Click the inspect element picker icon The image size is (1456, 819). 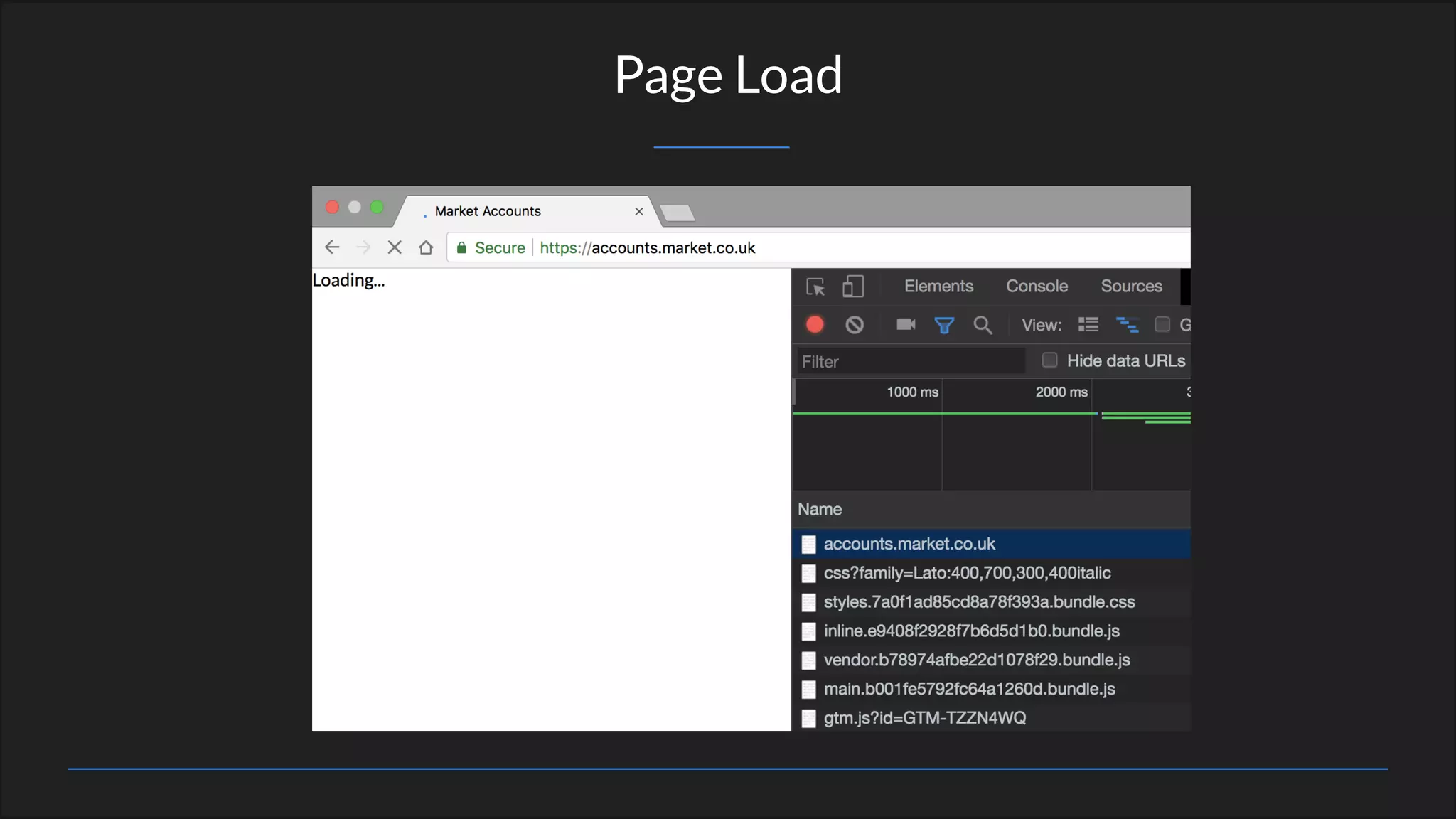(x=815, y=287)
